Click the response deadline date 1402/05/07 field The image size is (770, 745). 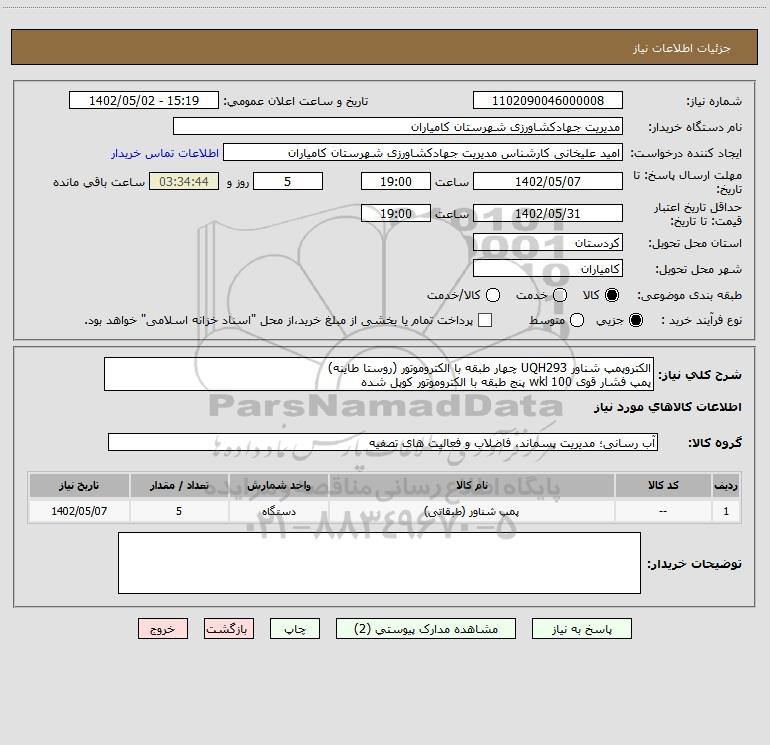[x=548, y=181]
